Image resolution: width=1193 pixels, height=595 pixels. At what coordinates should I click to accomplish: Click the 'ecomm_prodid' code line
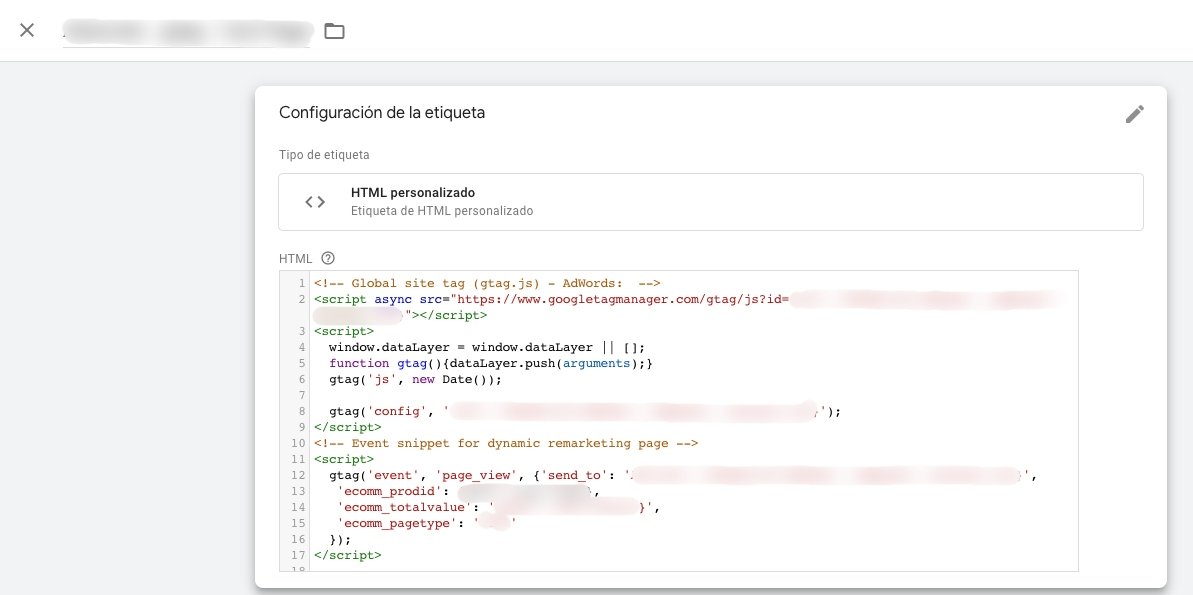pos(468,491)
